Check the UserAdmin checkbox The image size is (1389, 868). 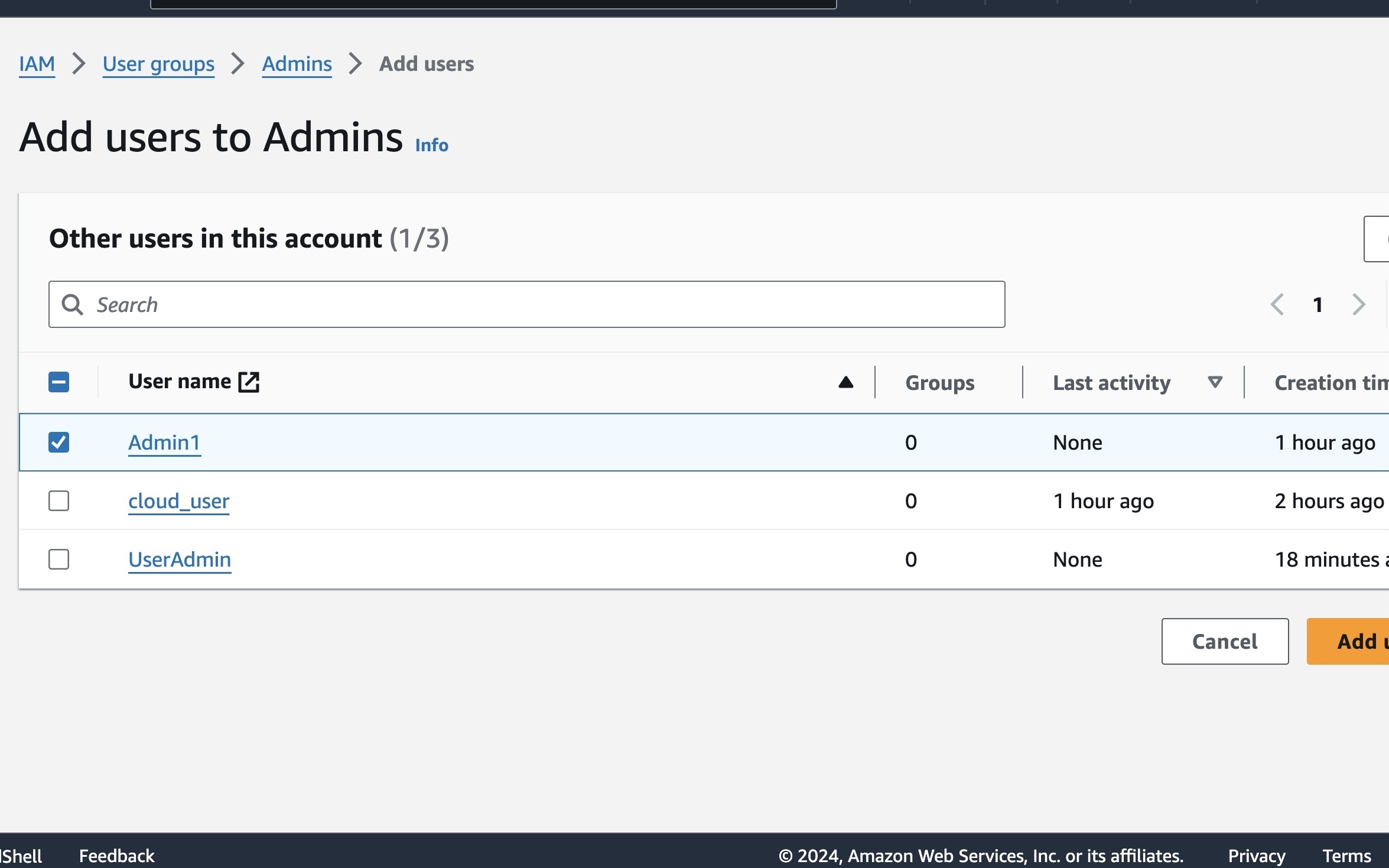(x=58, y=559)
